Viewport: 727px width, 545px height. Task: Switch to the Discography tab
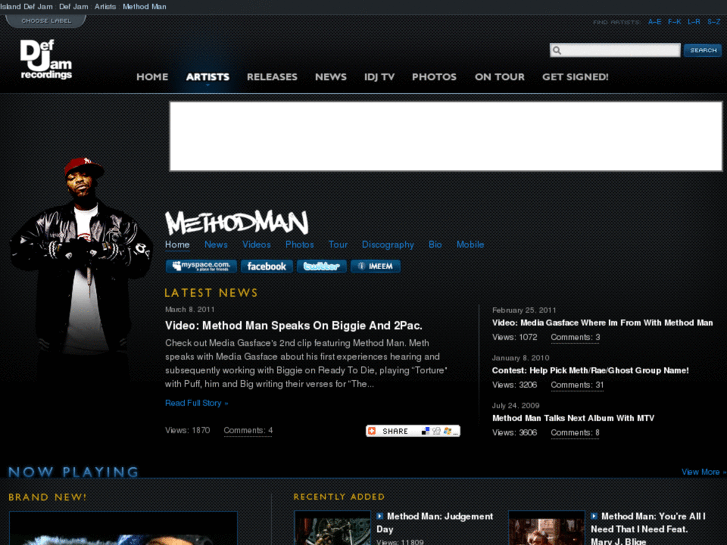tap(388, 244)
